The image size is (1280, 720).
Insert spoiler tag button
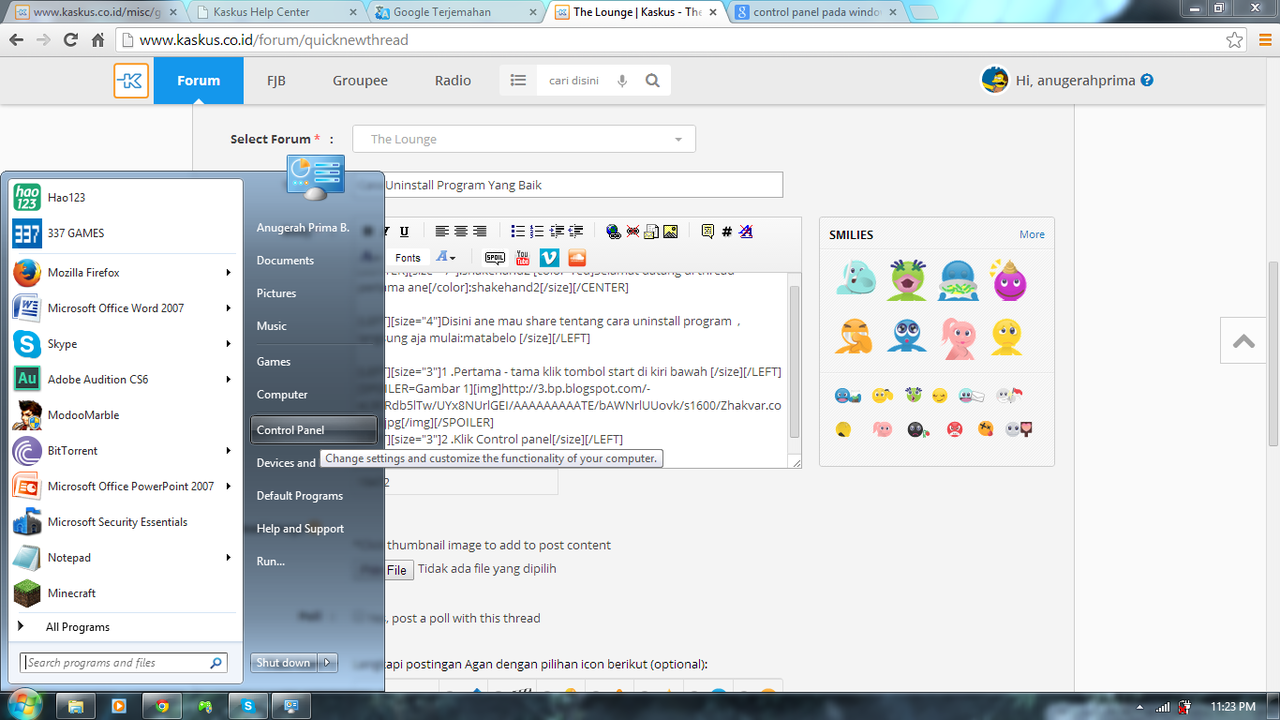pyautogui.click(x=495, y=258)
